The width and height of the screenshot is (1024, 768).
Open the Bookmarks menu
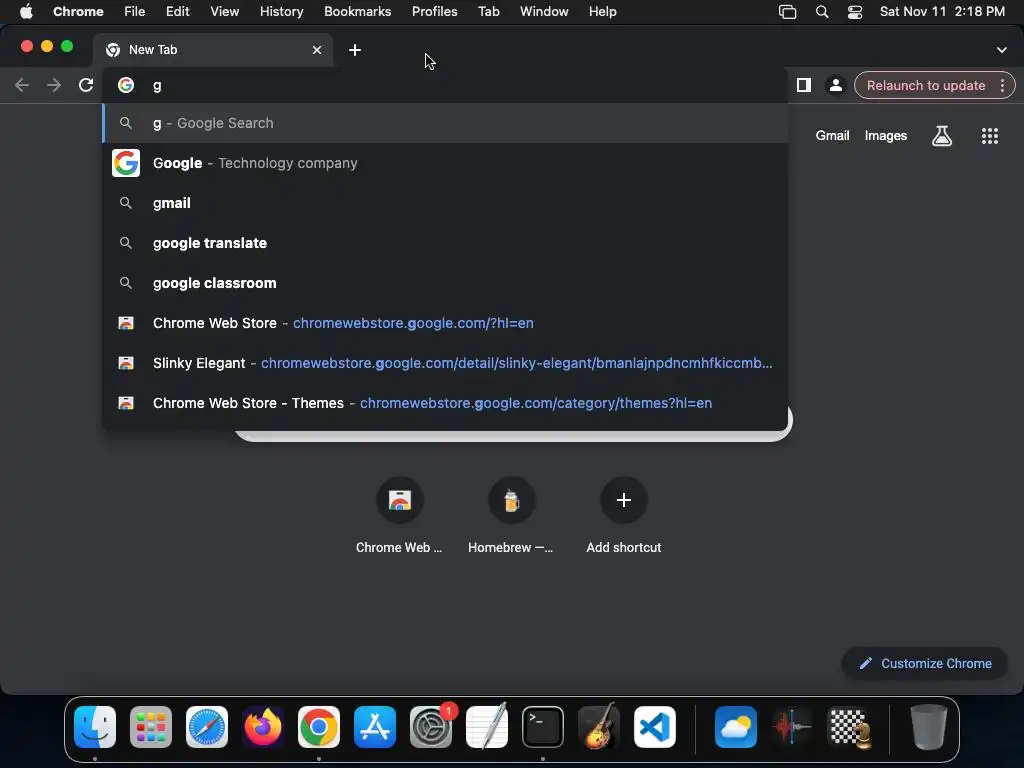[x=357, y=12]
